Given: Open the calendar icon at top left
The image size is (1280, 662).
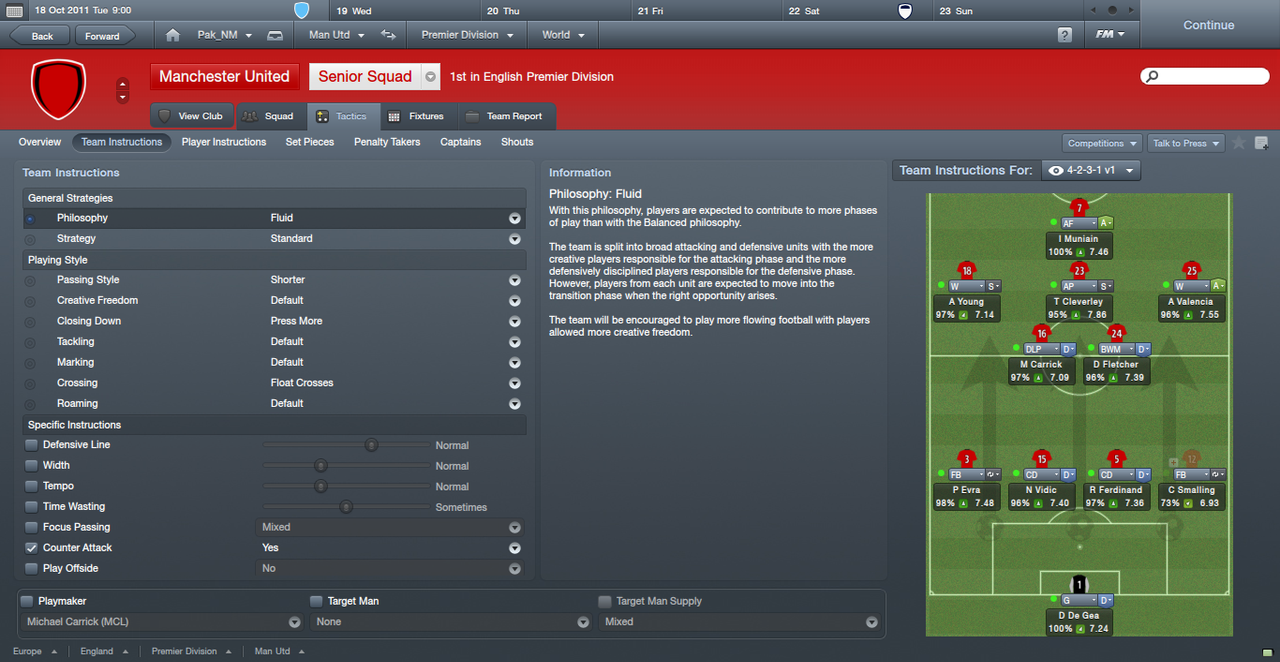Looking at the screenshot, I should (x=14, y=11).
